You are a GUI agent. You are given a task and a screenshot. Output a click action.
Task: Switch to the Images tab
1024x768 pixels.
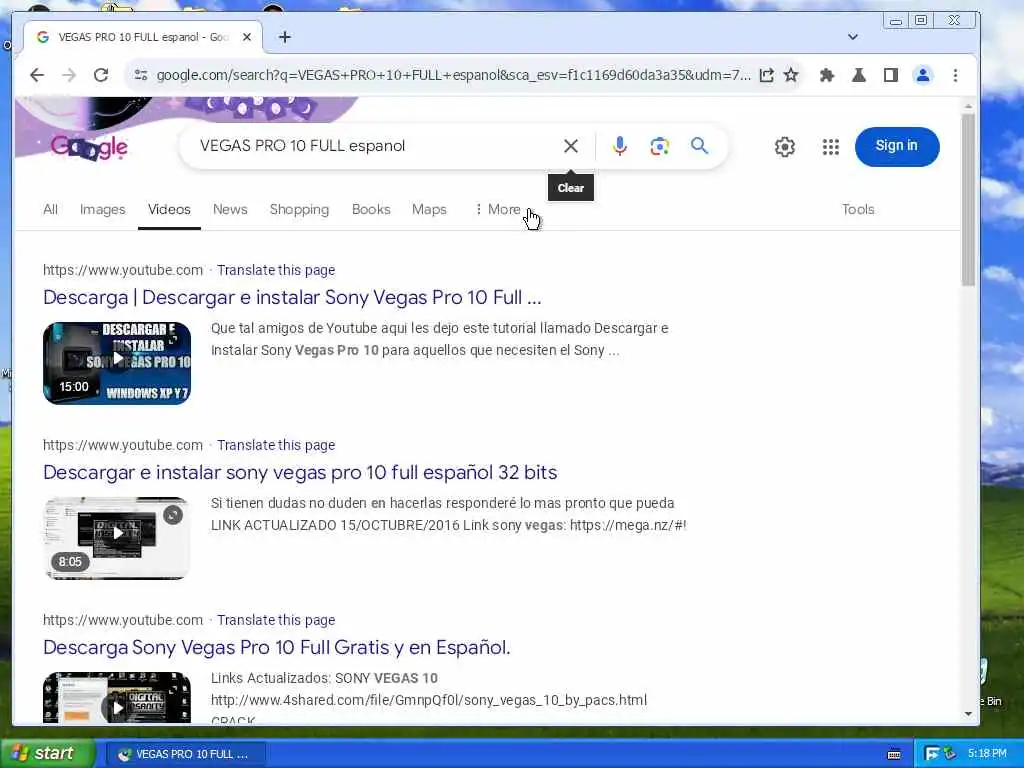103,210
